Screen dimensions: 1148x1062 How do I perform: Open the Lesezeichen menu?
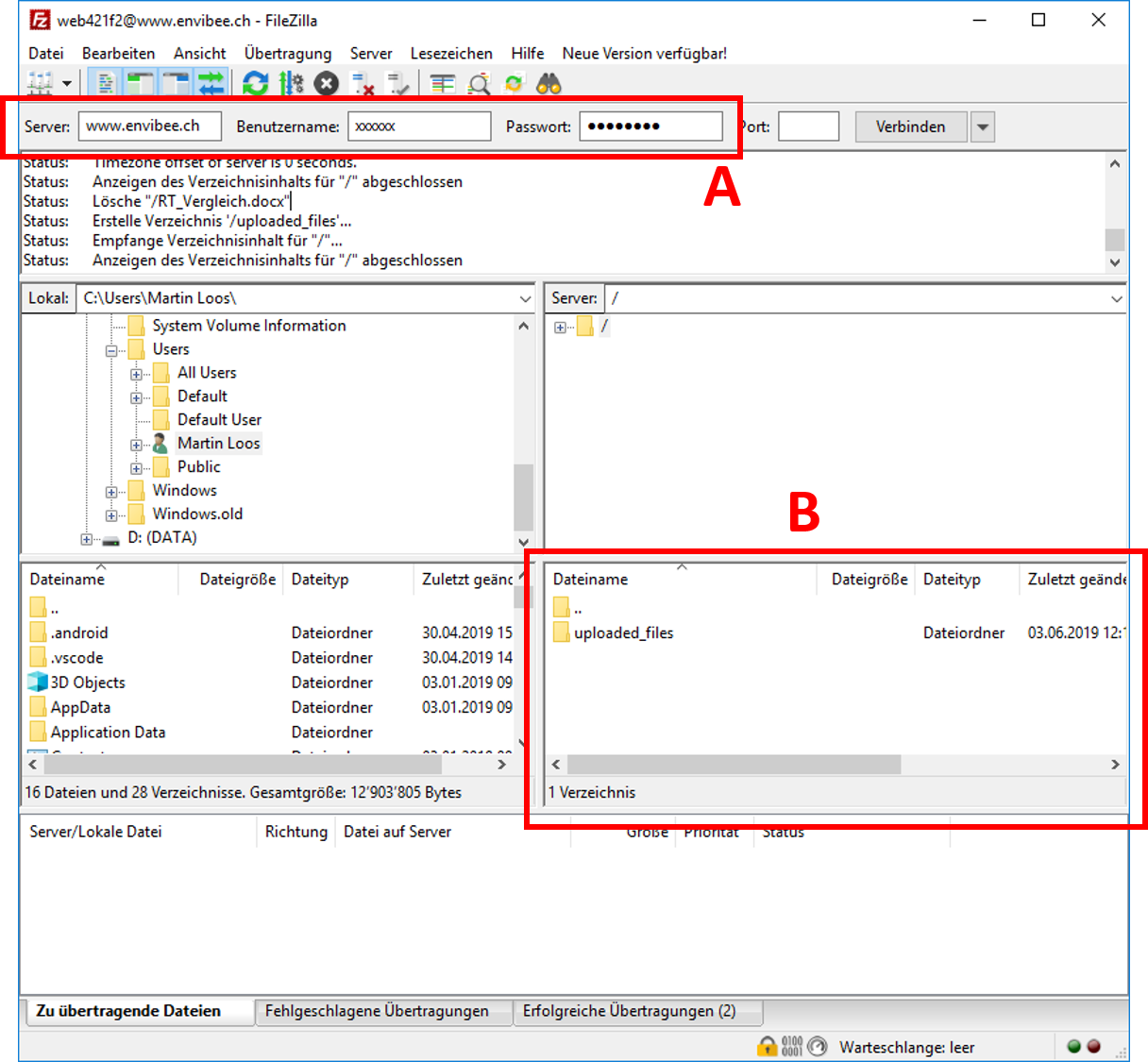pyautogui.click(x=451, y=53)
